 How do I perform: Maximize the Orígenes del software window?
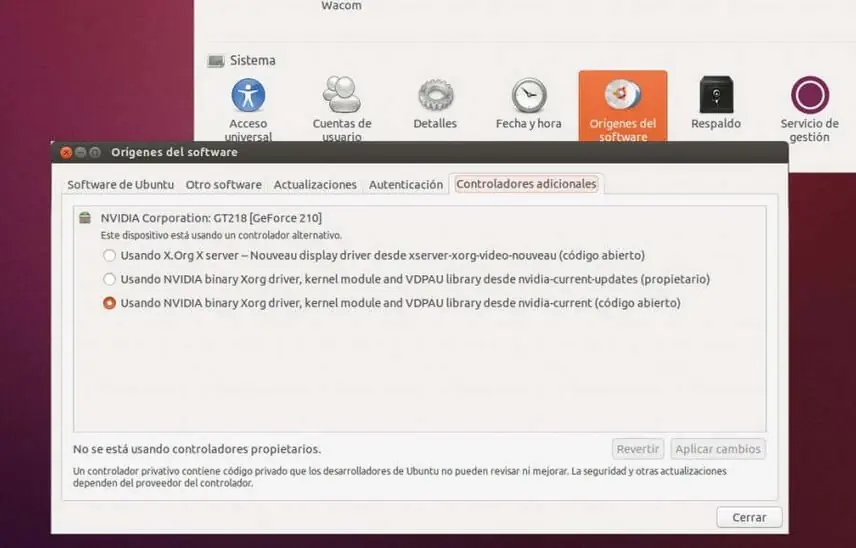pos(95,152)
